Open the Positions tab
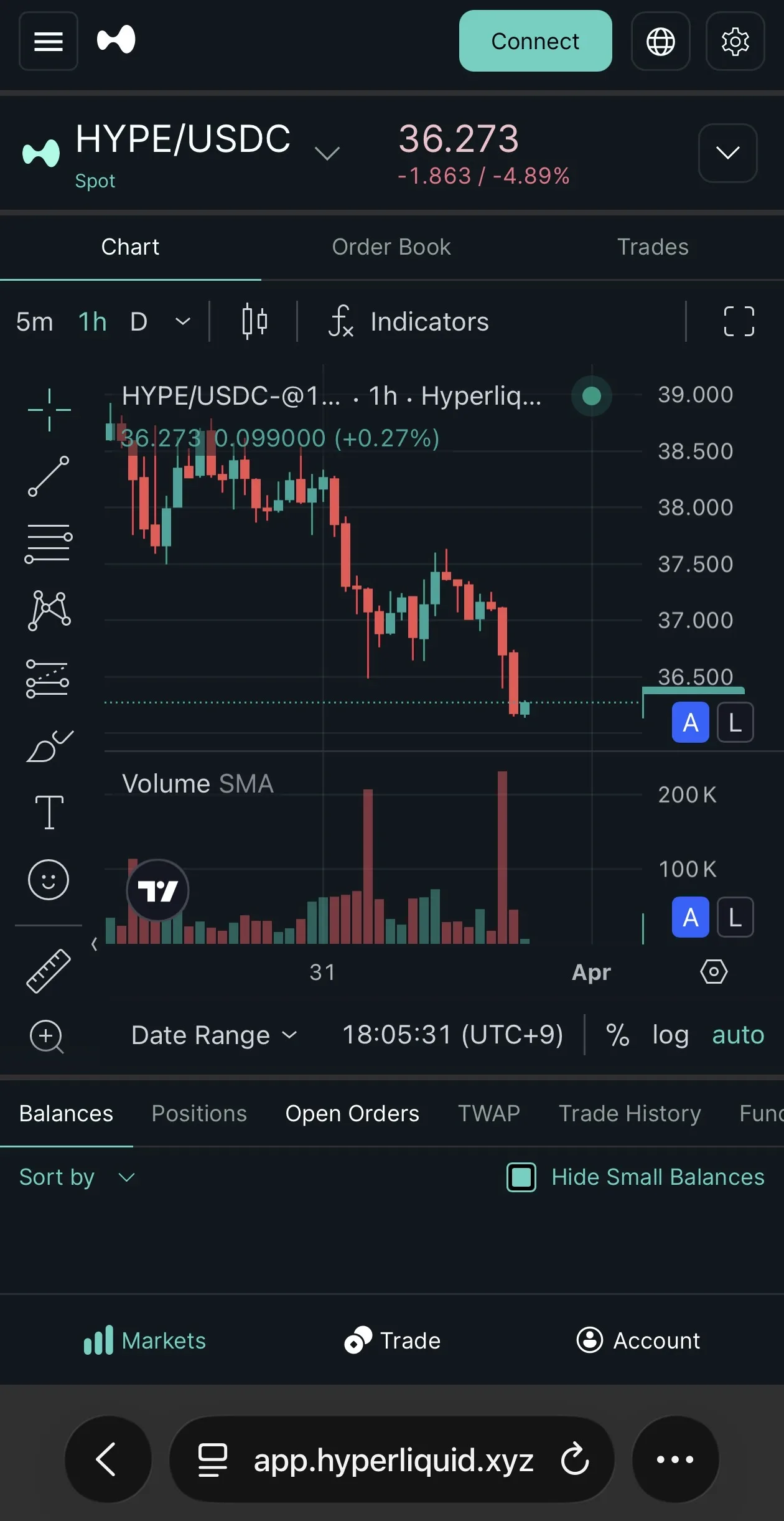Image resolution: width=784 pixels, height=1521 pixels. (x=199, y=1113)
